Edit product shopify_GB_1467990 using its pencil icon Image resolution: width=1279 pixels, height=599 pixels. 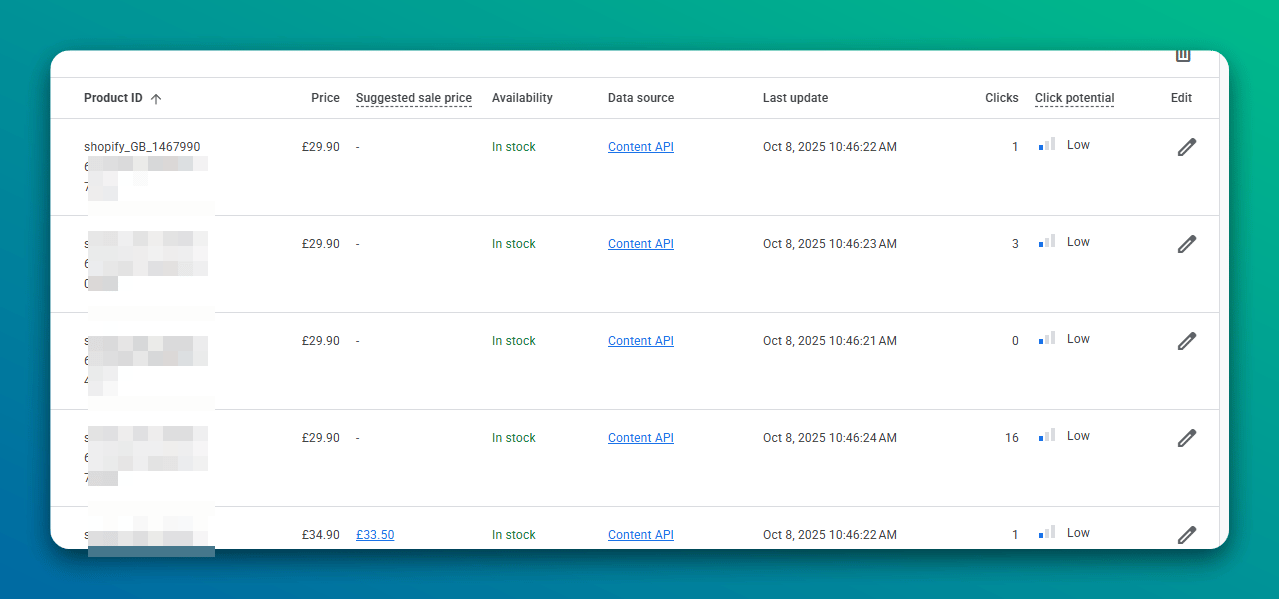pos(1186,146)
